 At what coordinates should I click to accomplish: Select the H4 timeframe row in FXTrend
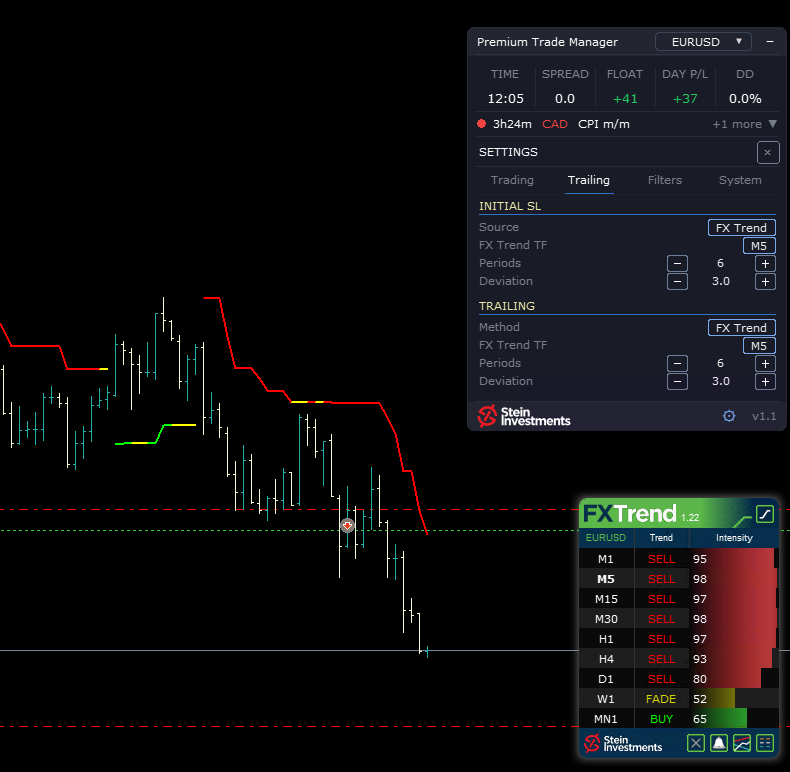point(679,659)
